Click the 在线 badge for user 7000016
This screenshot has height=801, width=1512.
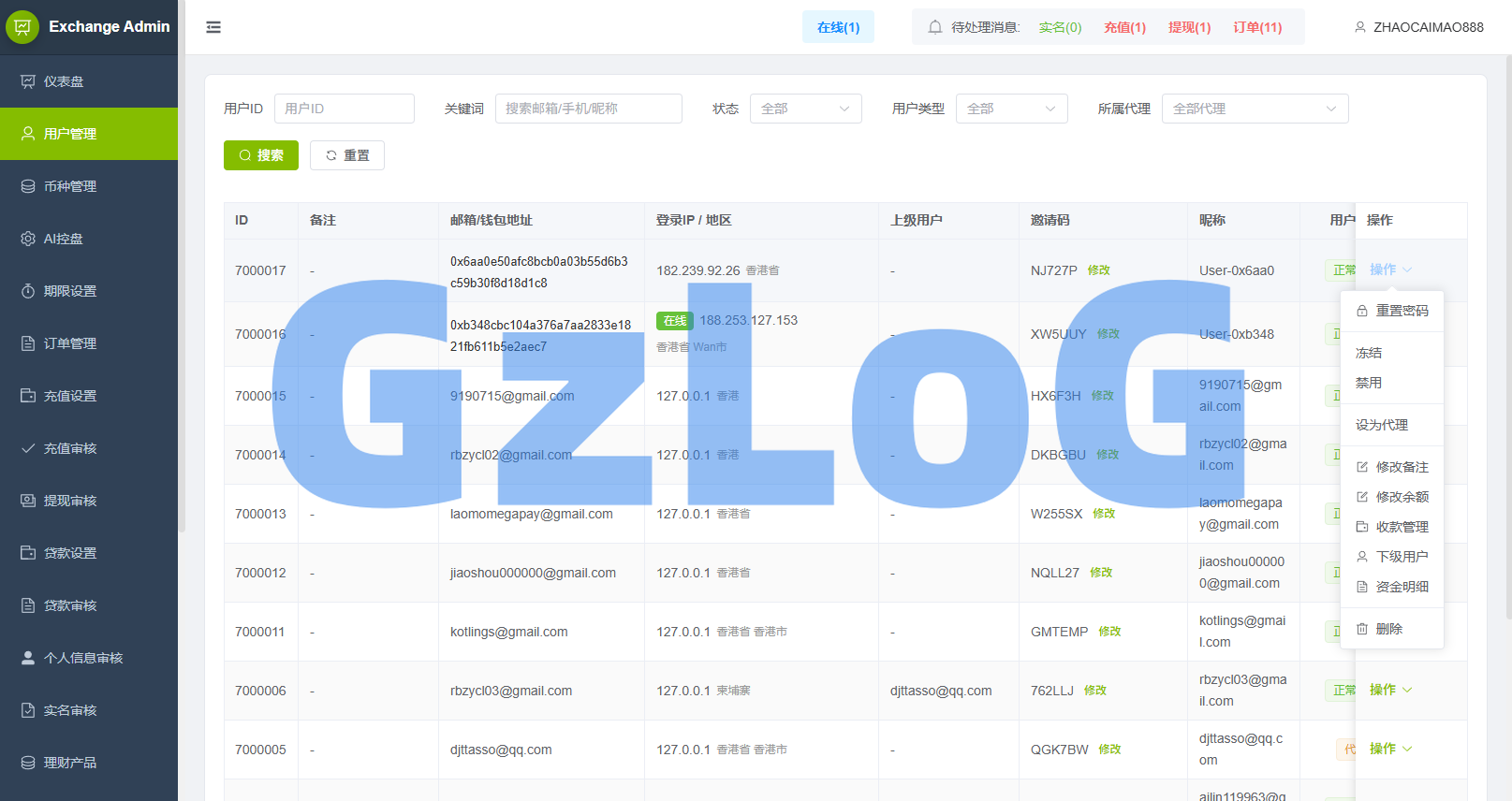(675, 321)
